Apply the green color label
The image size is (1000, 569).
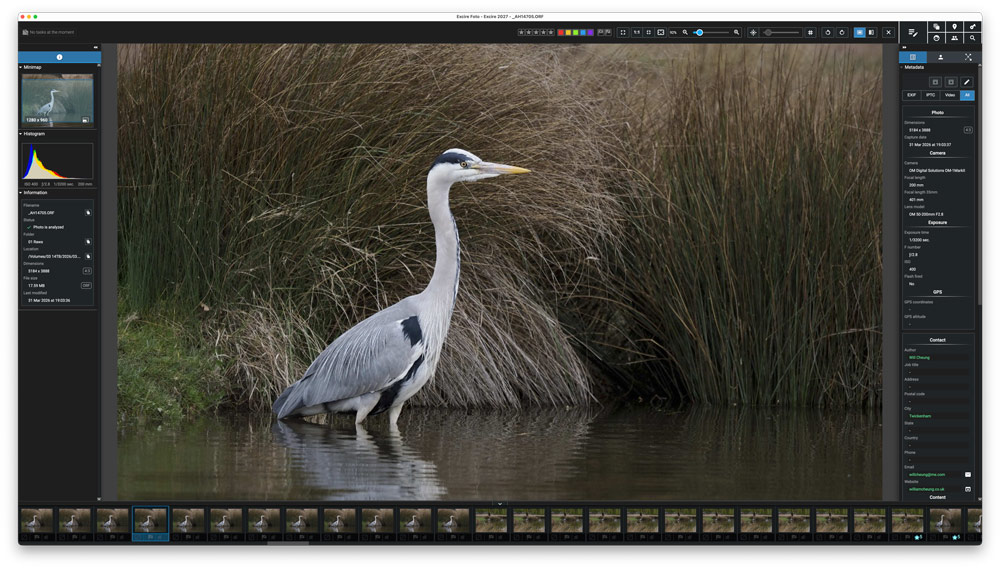pos(575,33)
